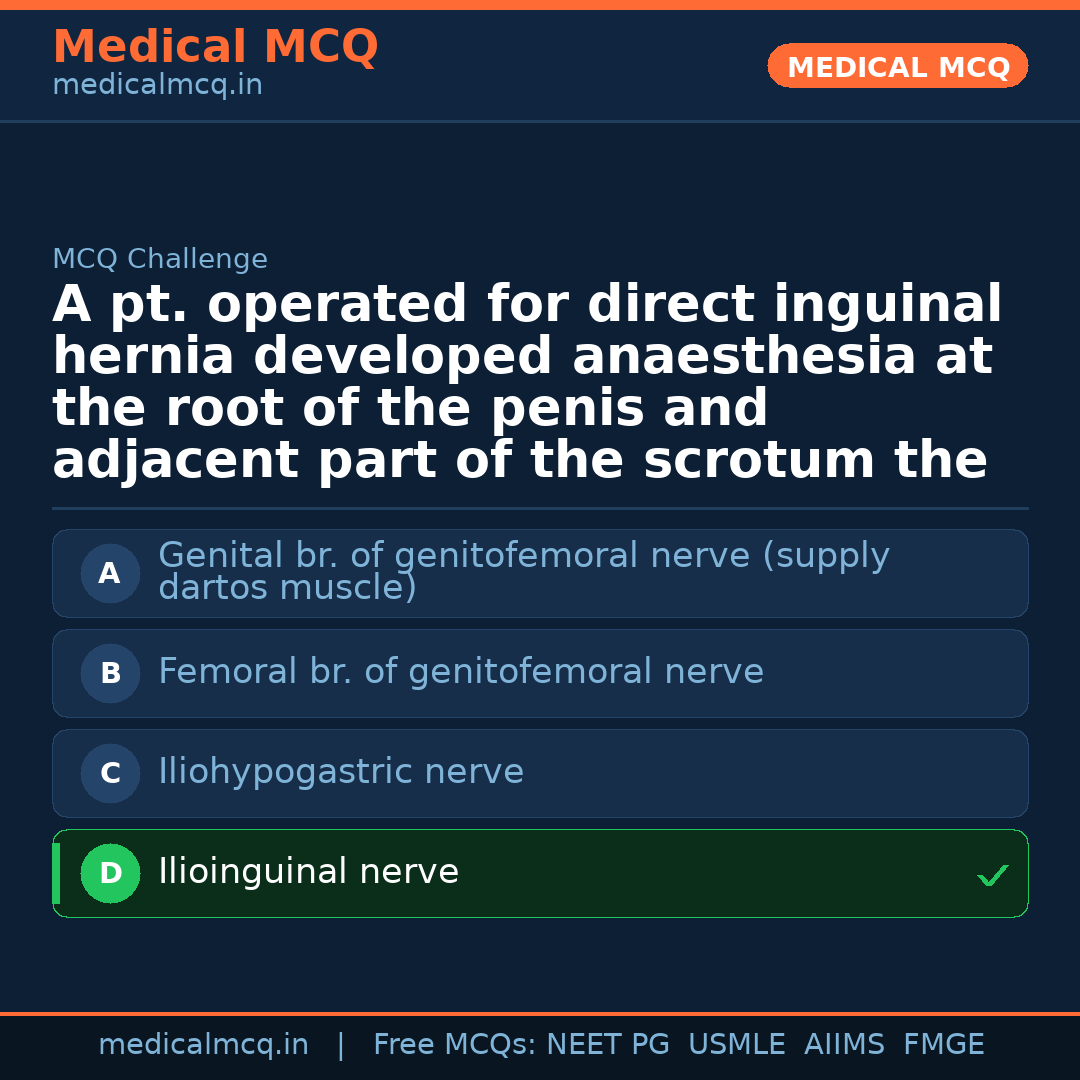Choose the Iliohypogastric nerve answer text
Image resolution: width=1080 pixels, height=1080 pixels.
tap(340, 772)
